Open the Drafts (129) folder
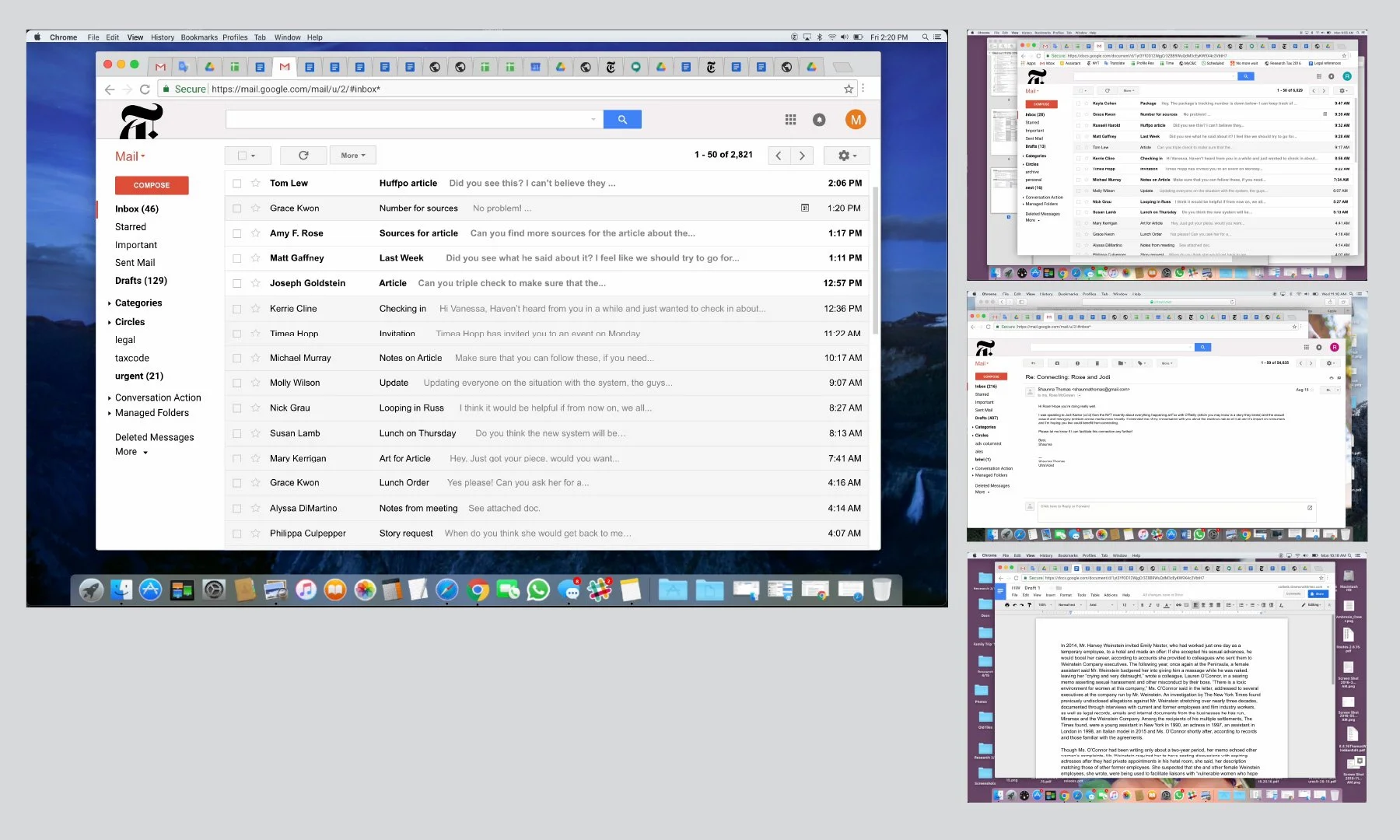This screenshot has width=1400, height=840. point(141,280)
